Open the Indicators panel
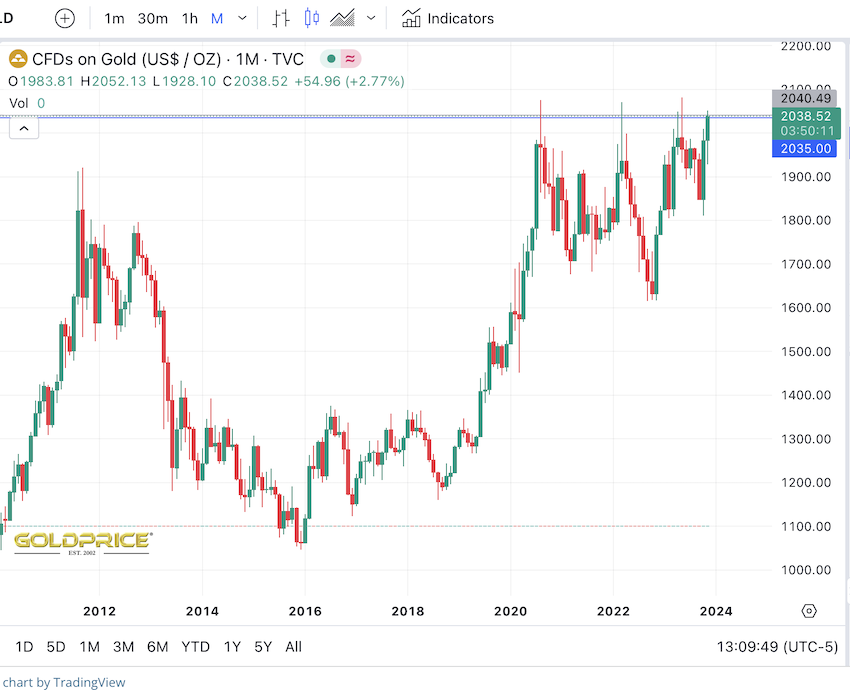The image size is (850, 690). 447,18
